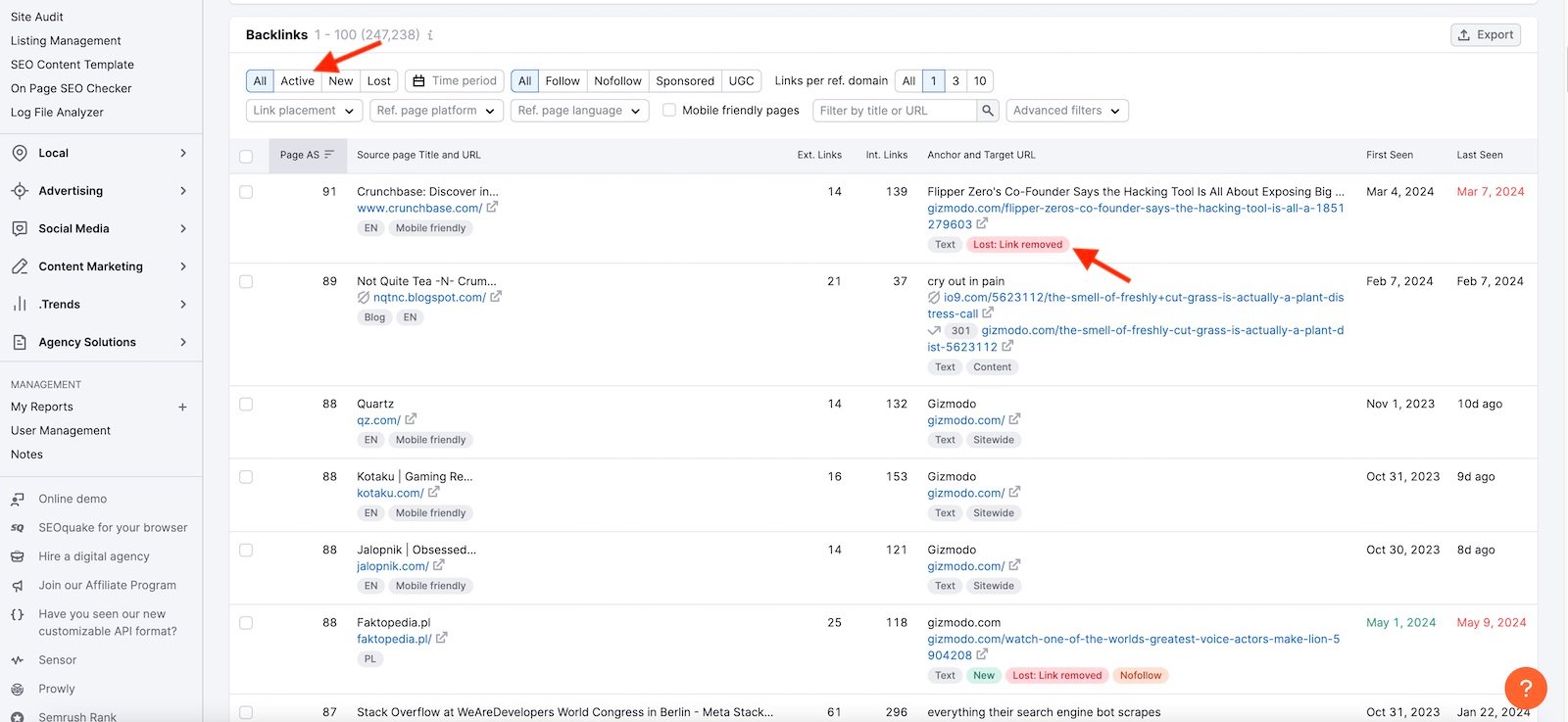Screen dimensions: 1568x722
Task: Open qz.com external link icon
Action: pyautogui.click(x=411, y=419)
